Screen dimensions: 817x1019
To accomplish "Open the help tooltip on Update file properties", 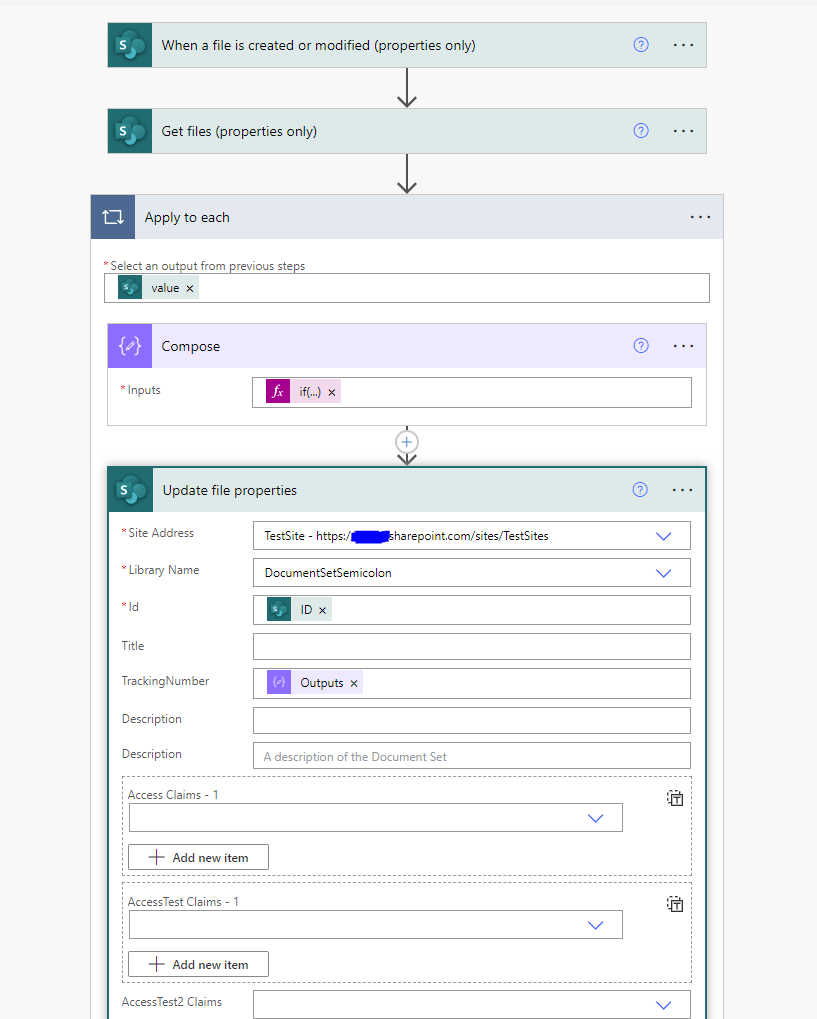I will click(640, 489).
